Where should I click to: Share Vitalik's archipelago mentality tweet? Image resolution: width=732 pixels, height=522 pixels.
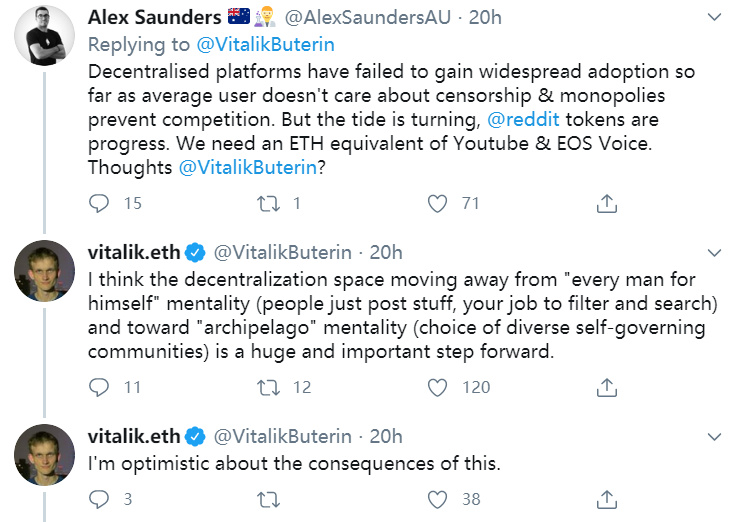[605, 387]
